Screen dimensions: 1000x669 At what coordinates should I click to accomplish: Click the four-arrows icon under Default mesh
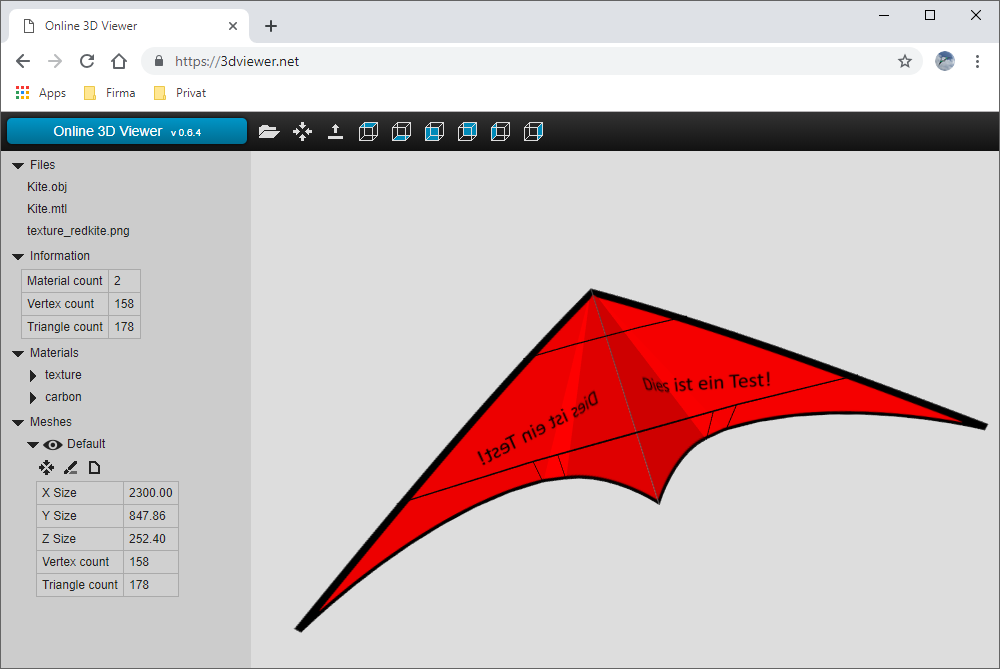coord(46,467)
